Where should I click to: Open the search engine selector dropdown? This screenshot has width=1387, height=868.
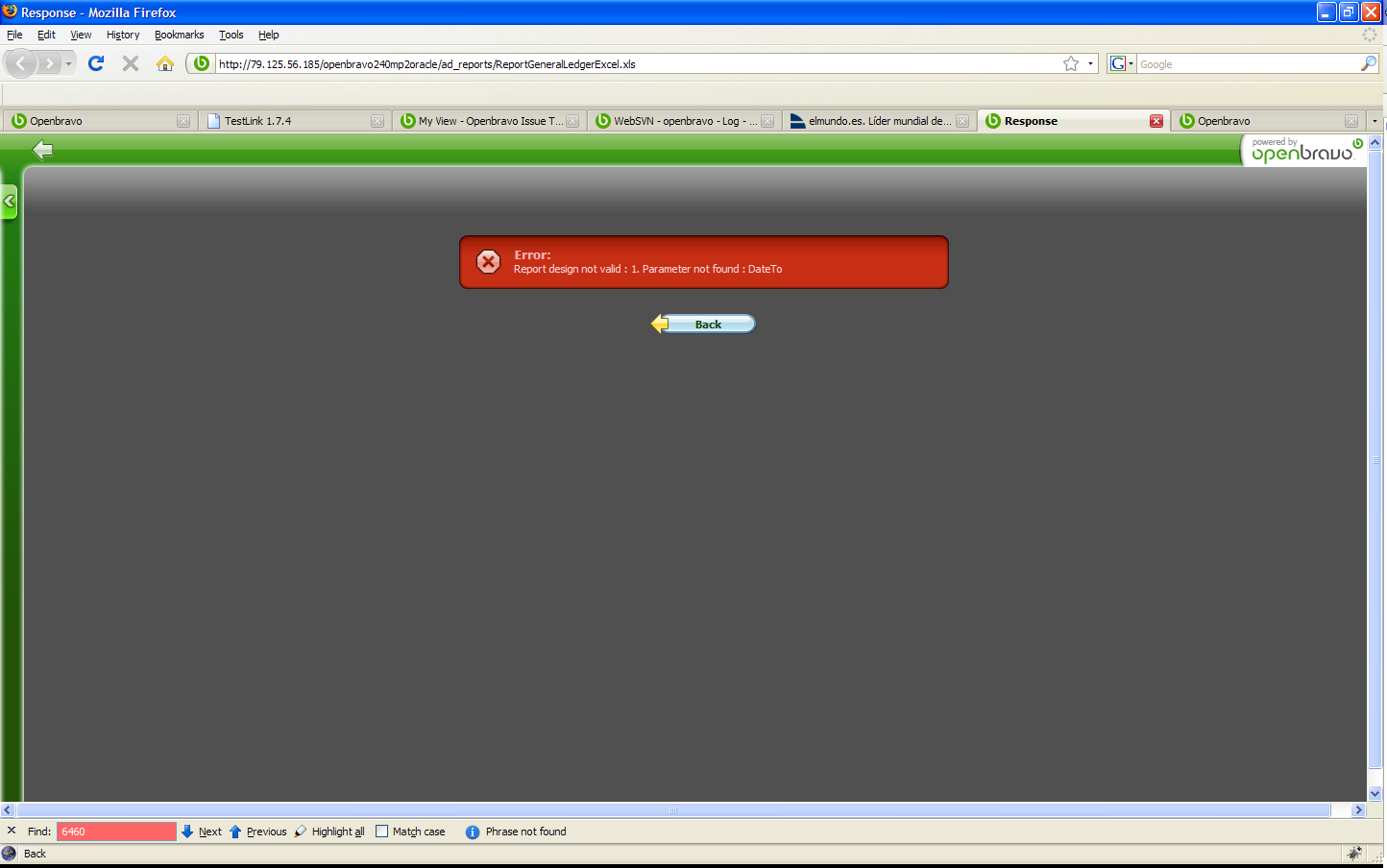1121,63
